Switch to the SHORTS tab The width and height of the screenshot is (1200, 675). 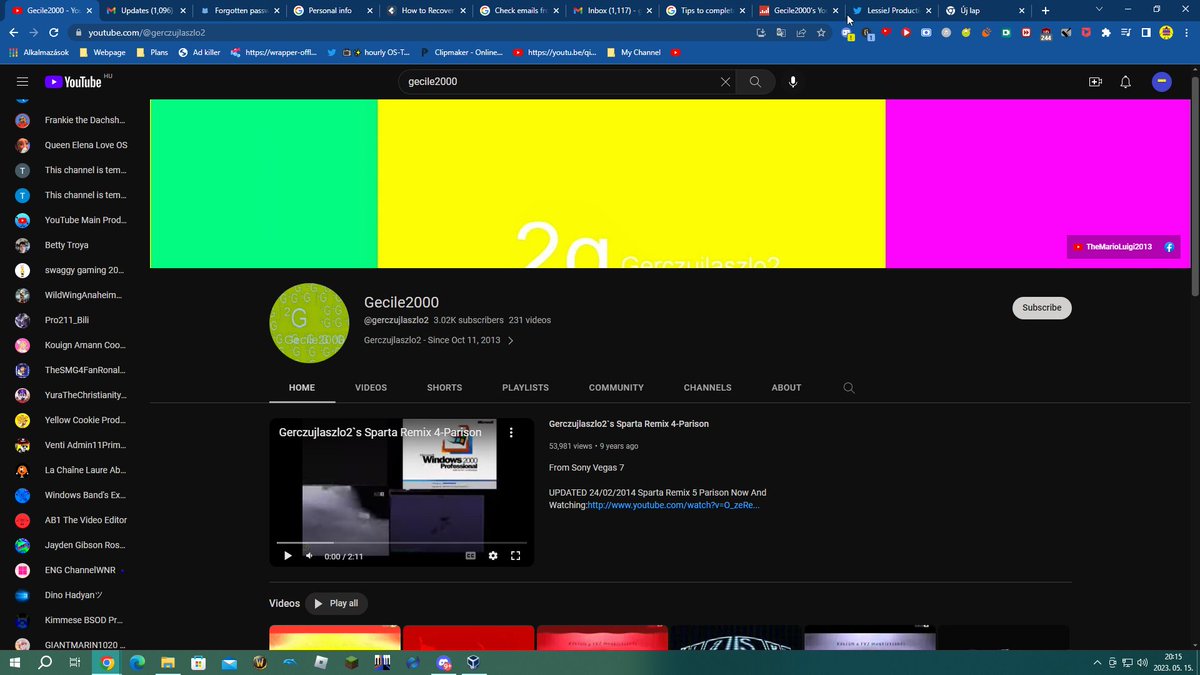[444, 388]
